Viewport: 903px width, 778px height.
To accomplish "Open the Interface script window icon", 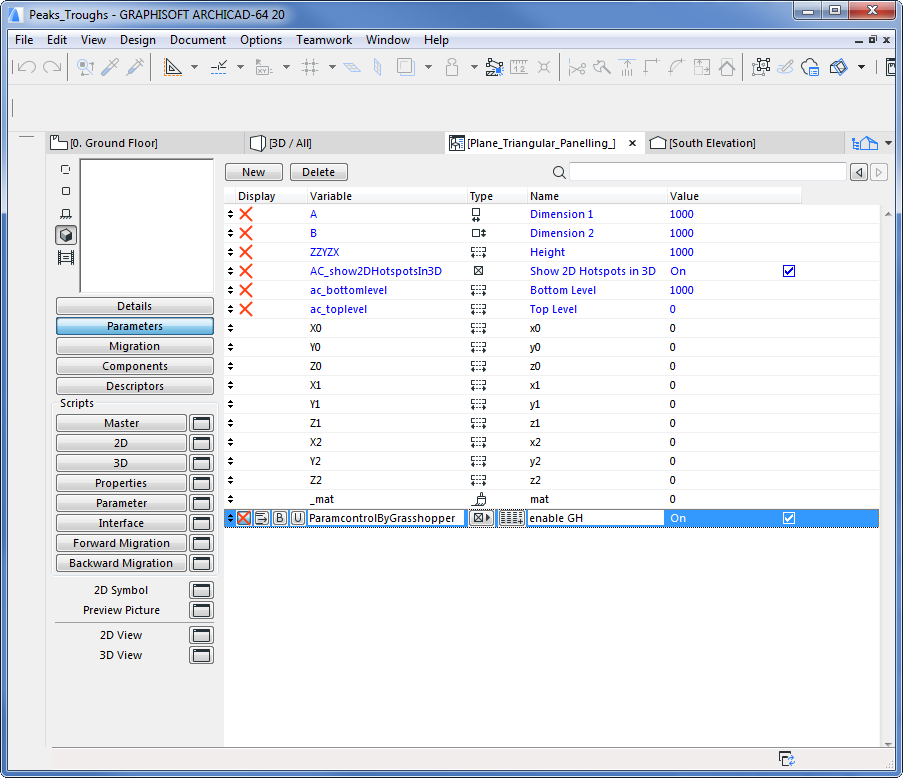I will pos(201,523).
